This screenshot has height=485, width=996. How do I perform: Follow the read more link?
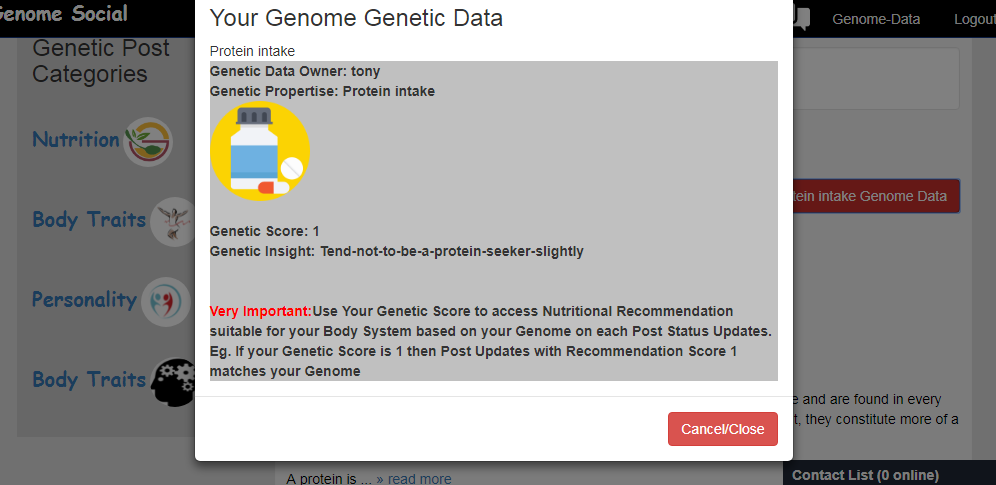(x=413, y=479)
